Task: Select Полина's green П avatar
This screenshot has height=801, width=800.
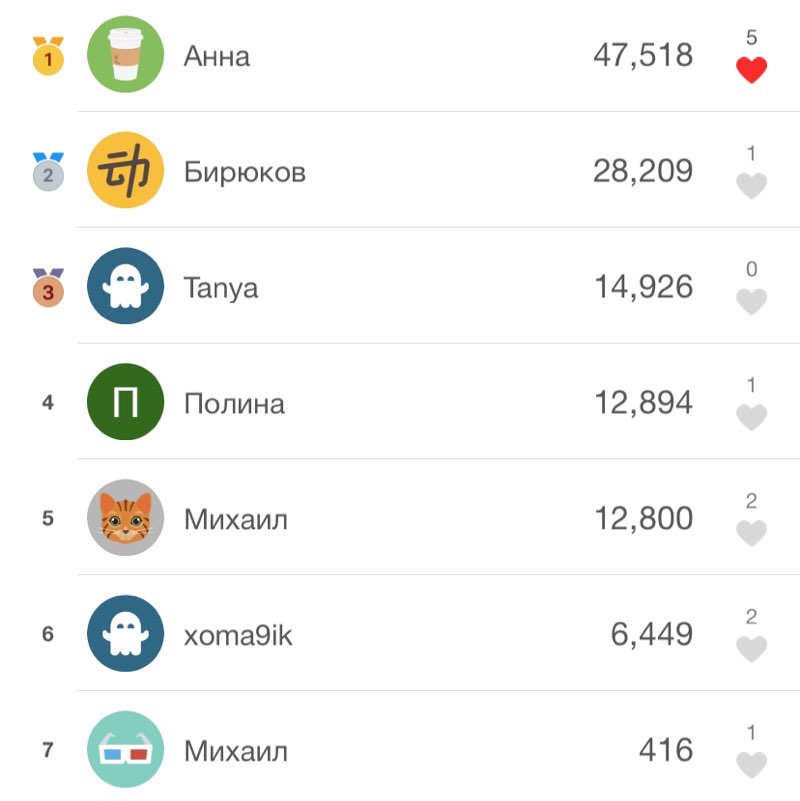Action: click(x=126, y=403)
